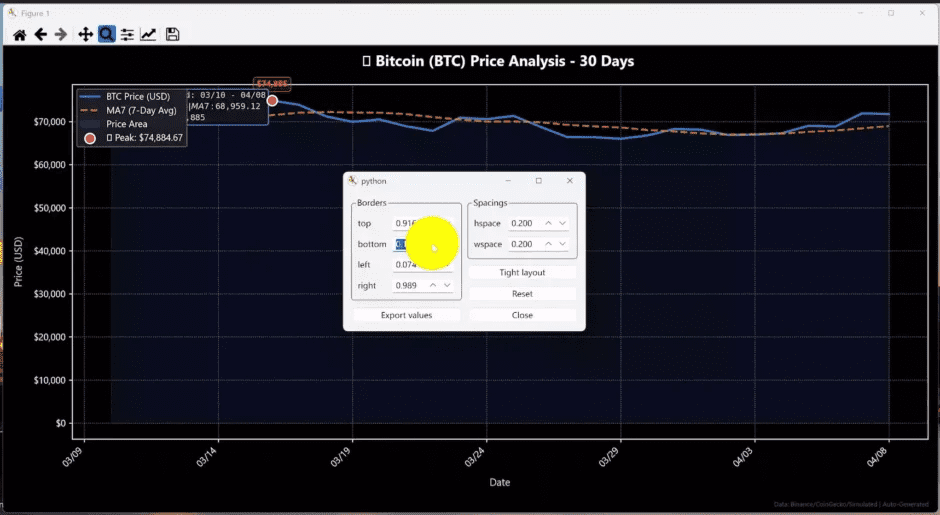940x515 pixels.
Task: Save the figure using the floppy disk icon
Action: 173,35
